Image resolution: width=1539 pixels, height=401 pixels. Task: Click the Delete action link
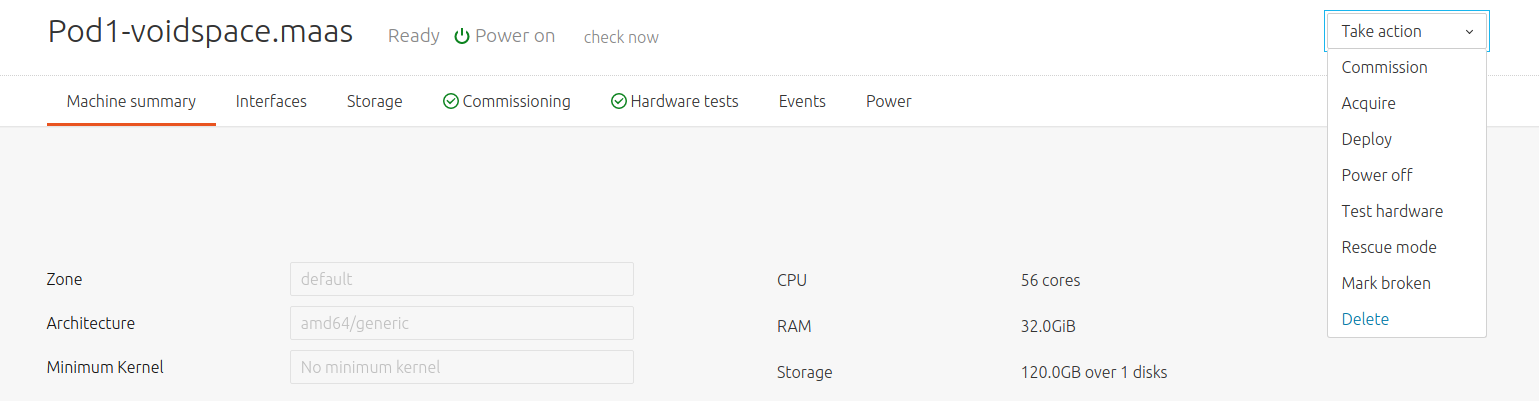[1365, 319]
